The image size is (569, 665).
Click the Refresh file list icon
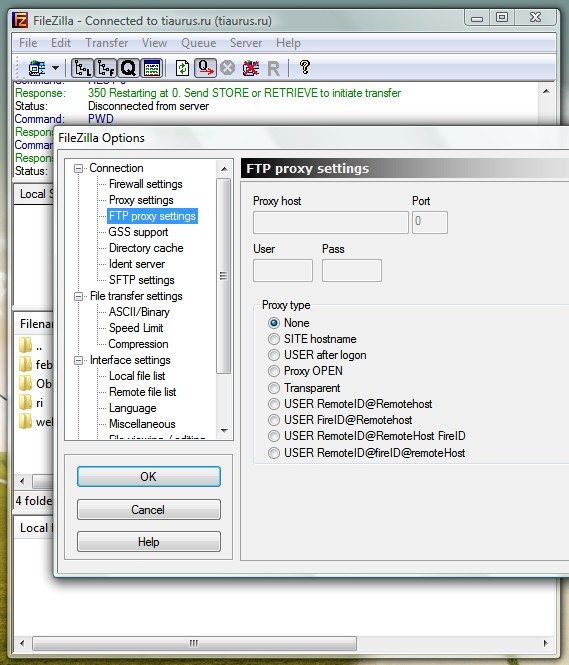(x=182, y=68)
